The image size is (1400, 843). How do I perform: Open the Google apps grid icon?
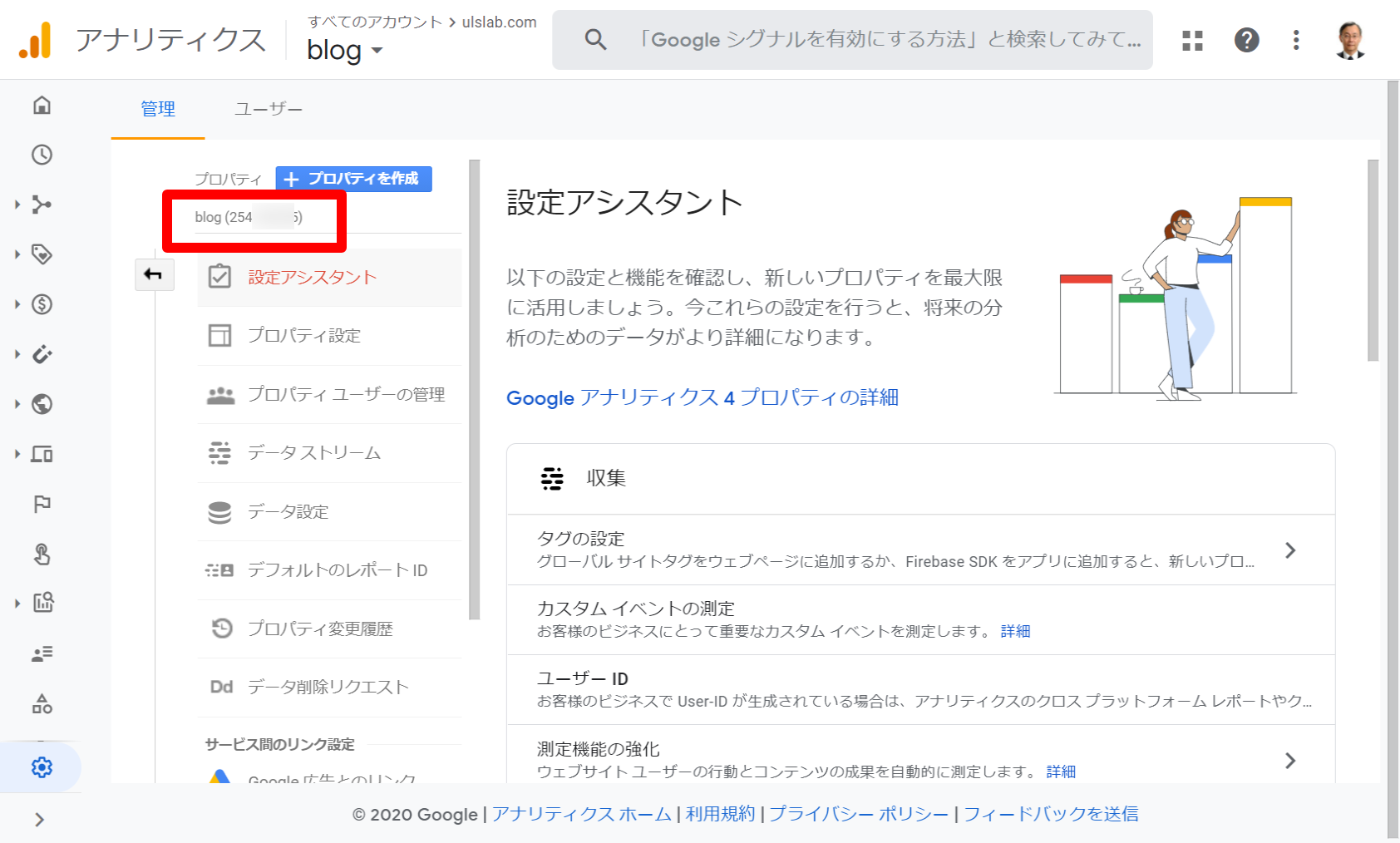point(1193,40)
